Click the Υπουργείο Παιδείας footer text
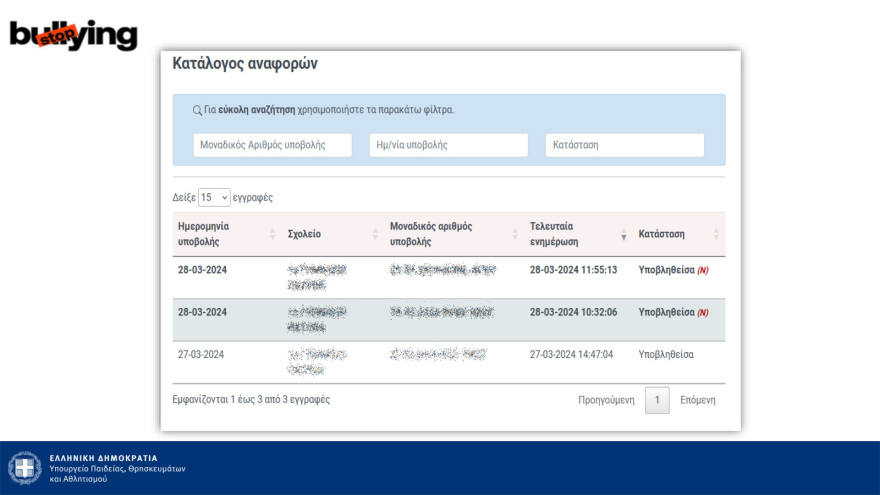Viewport: 880px width, 495px height. tap(117, 469)
